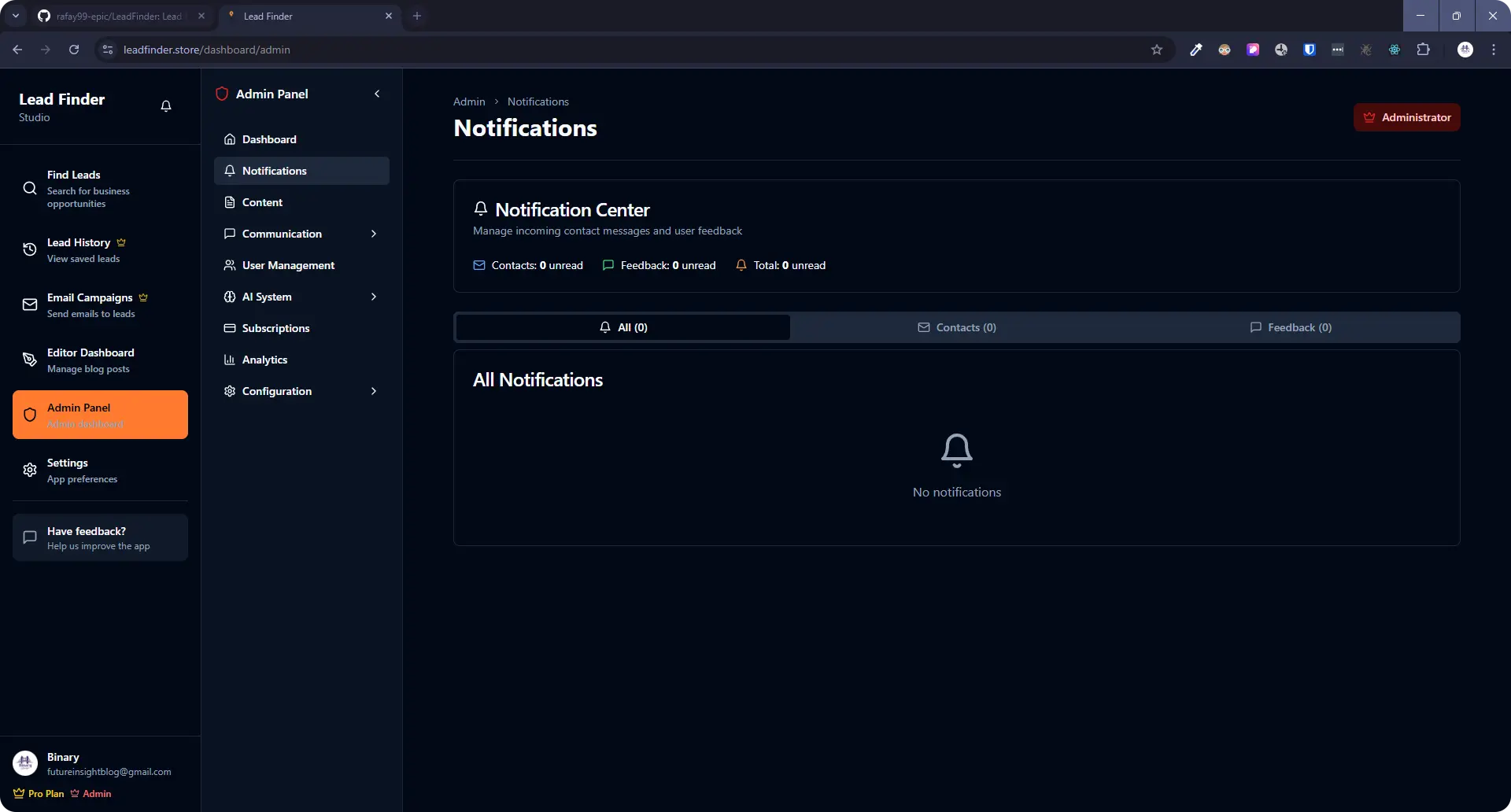Open Find Leads search page
Viewport: 1511px width, 812px height.
tap(100, 189)
